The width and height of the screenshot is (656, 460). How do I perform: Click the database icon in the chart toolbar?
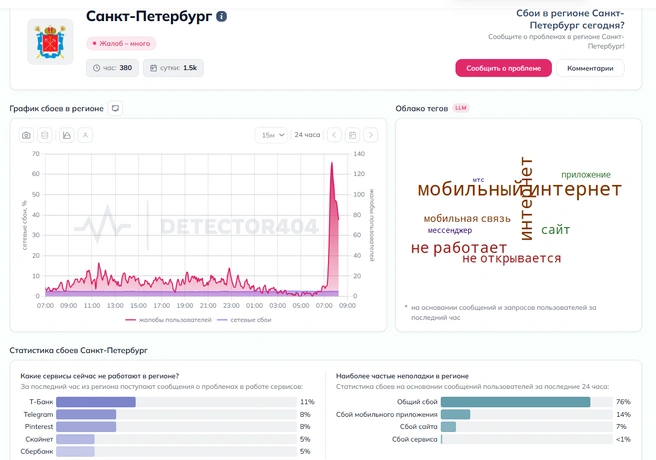coord(45,135)
